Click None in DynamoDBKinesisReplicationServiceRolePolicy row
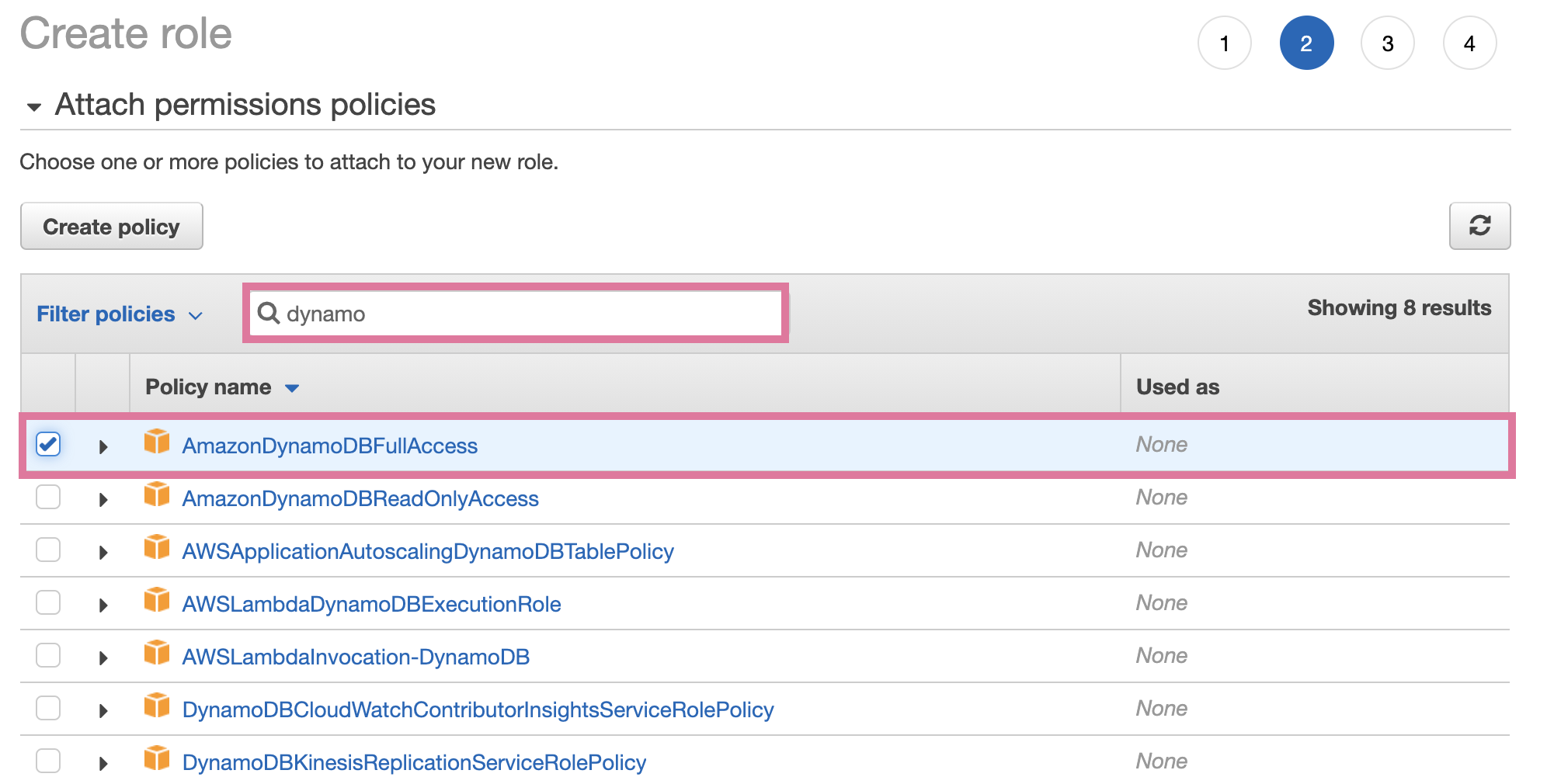Screen dimensions: 1547x784 pyautogui.click(x=1162, y=761)
